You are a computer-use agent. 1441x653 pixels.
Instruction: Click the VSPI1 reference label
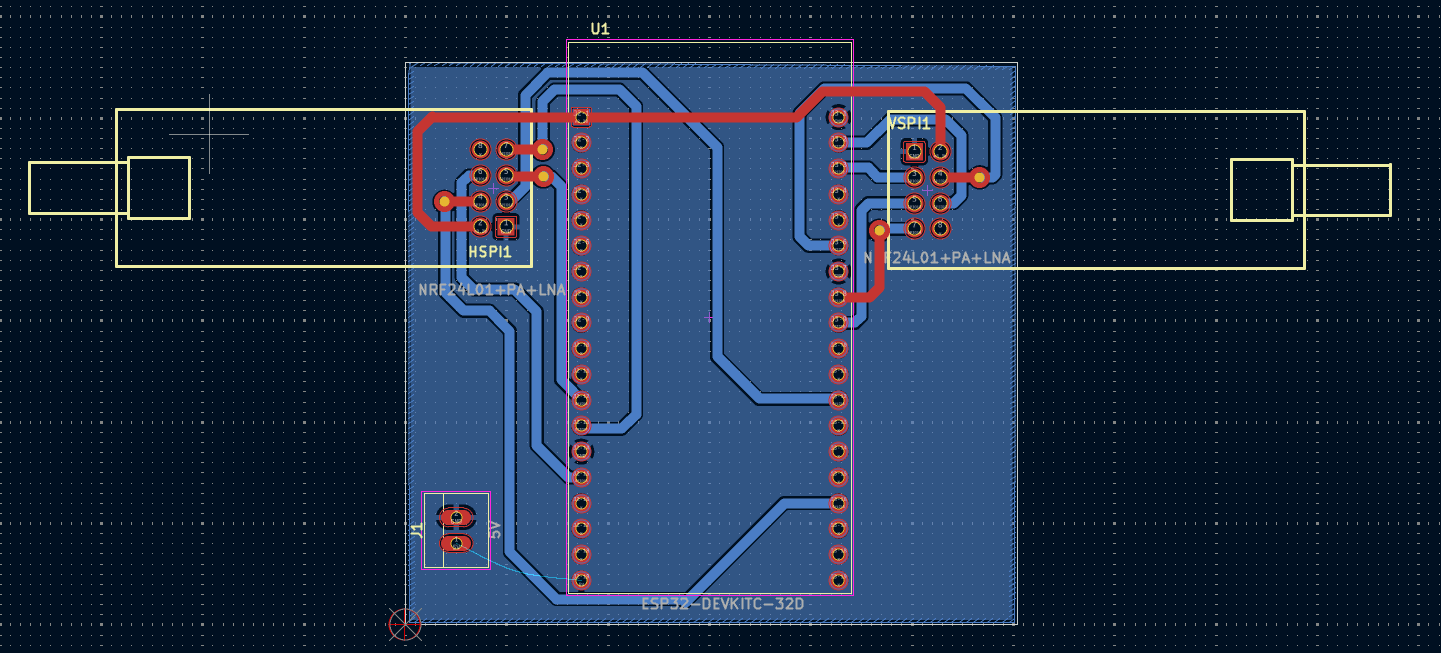click(x=909, y=124)
